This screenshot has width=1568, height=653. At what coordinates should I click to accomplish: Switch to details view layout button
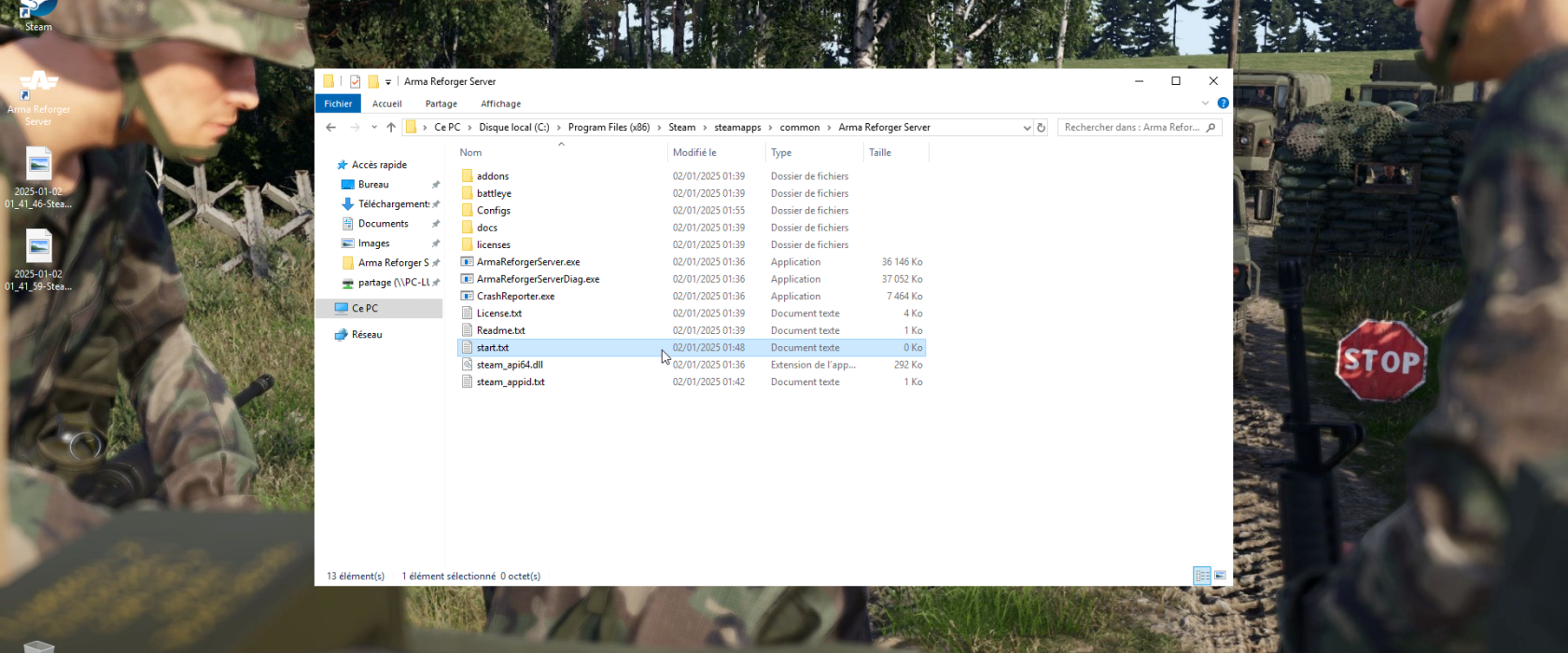point(1202,576)
